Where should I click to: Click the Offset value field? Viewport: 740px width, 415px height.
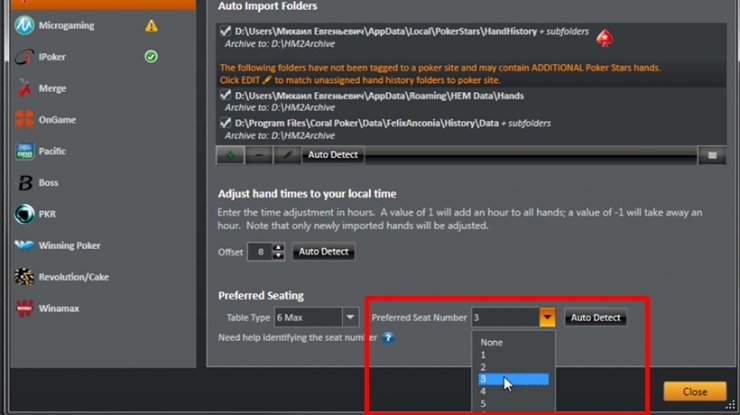coord(260,252)
